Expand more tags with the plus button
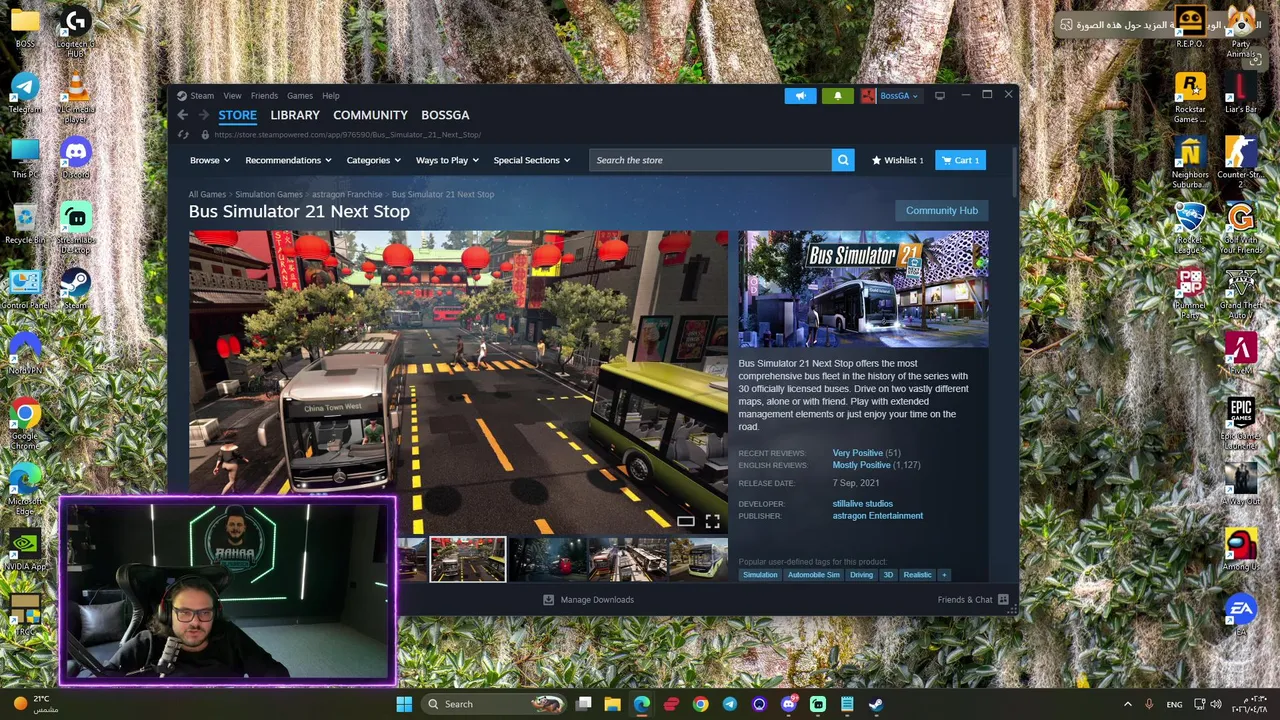The width and height of the screenshot is (1280, 720). coord(943,575)
